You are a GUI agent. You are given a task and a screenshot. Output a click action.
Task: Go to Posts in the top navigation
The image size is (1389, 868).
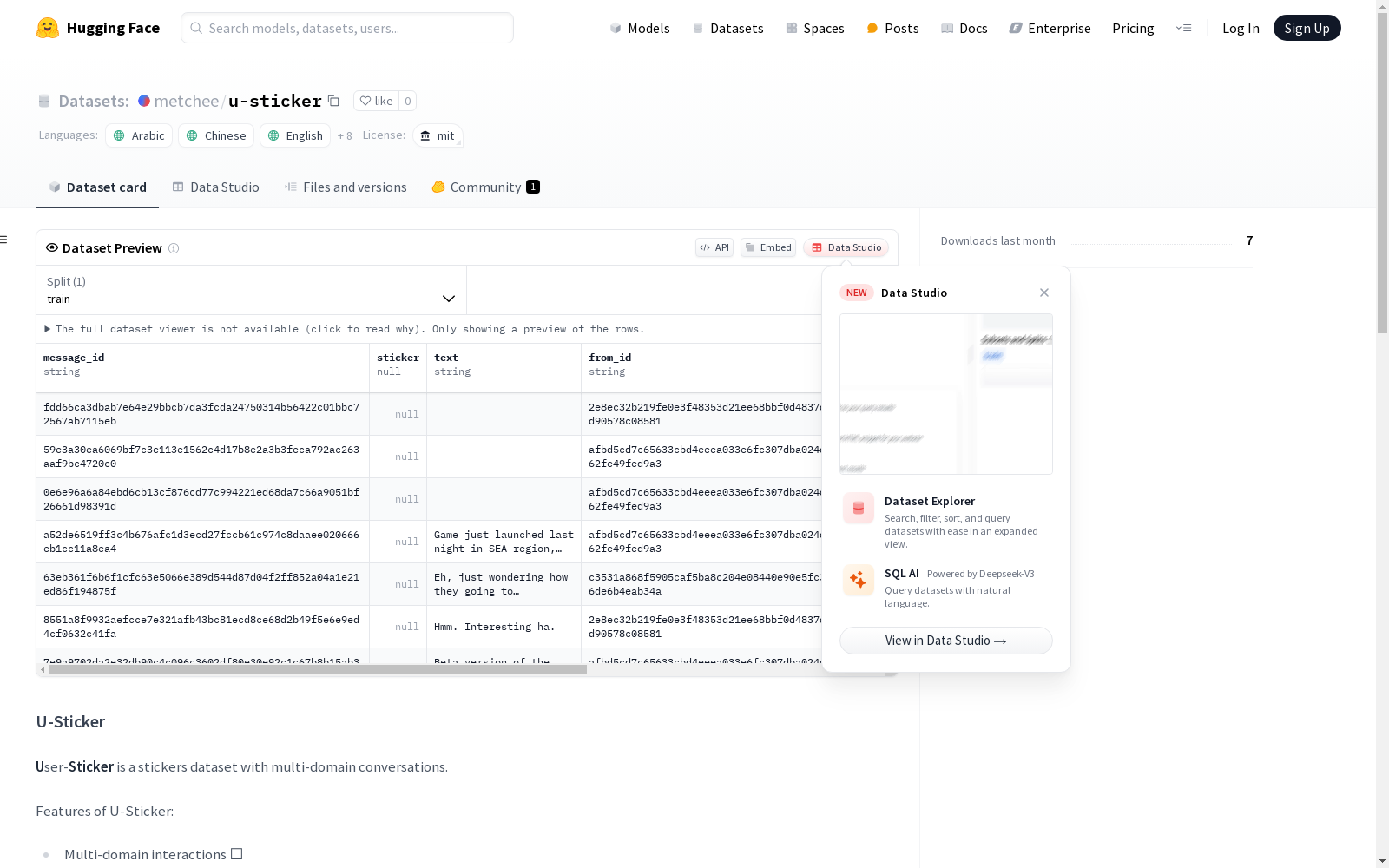point(893,28)
